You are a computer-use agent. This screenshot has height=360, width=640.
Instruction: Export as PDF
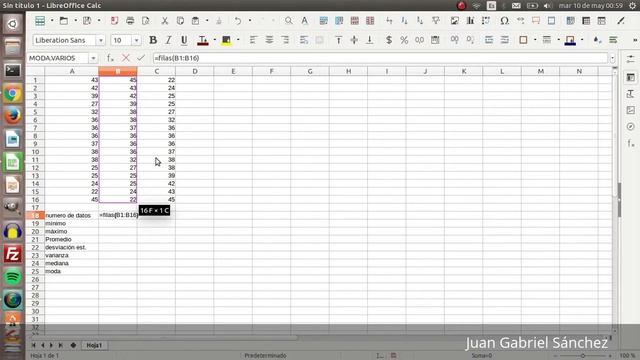coord(114,20)
